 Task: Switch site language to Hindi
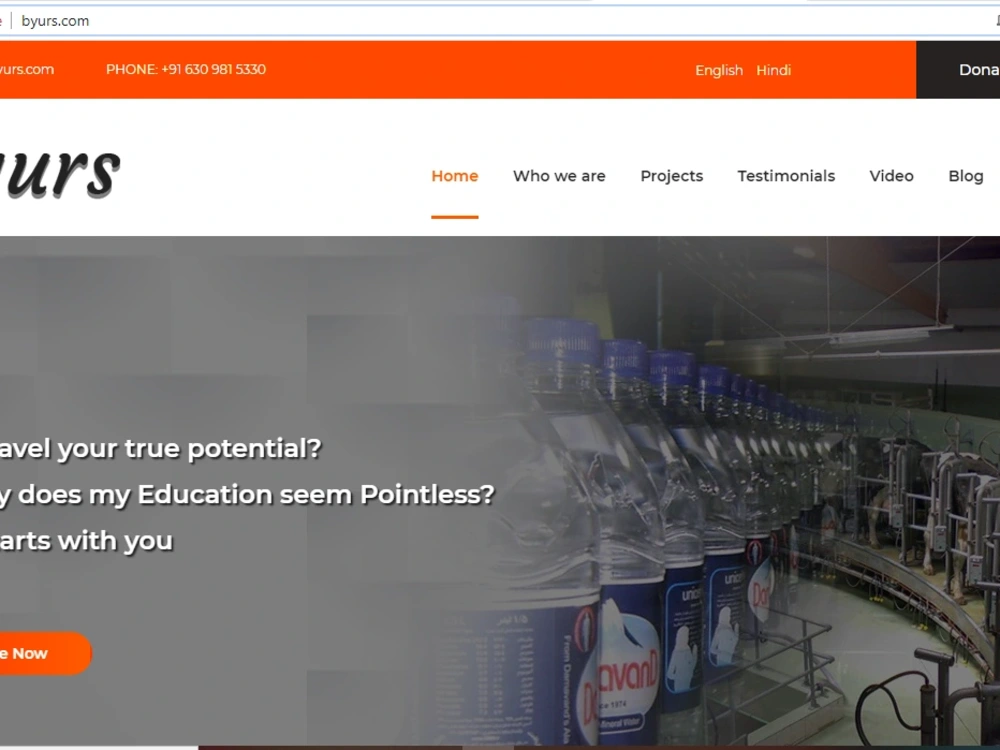click(774, 70)
